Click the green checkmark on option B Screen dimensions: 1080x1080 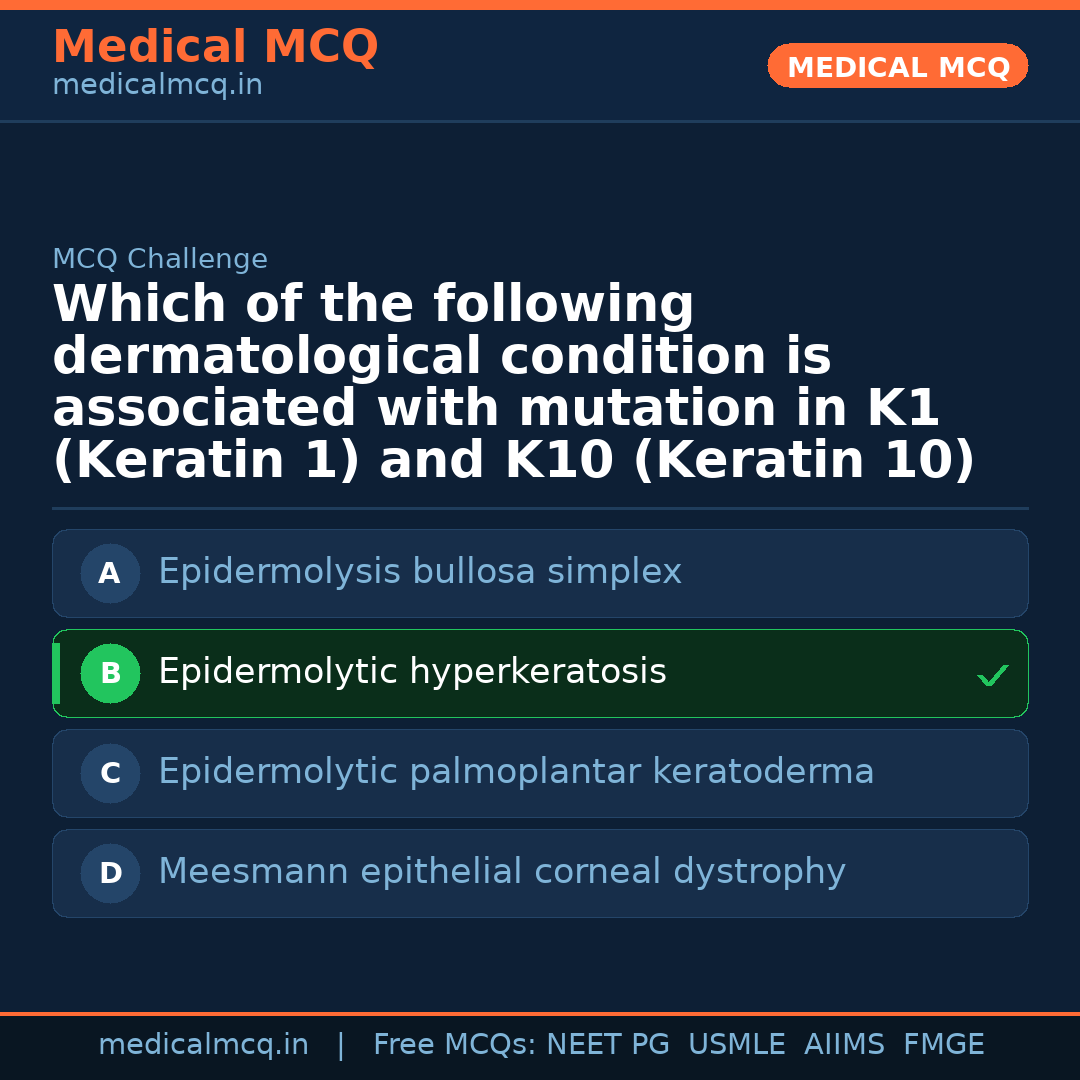click(992, 676)
